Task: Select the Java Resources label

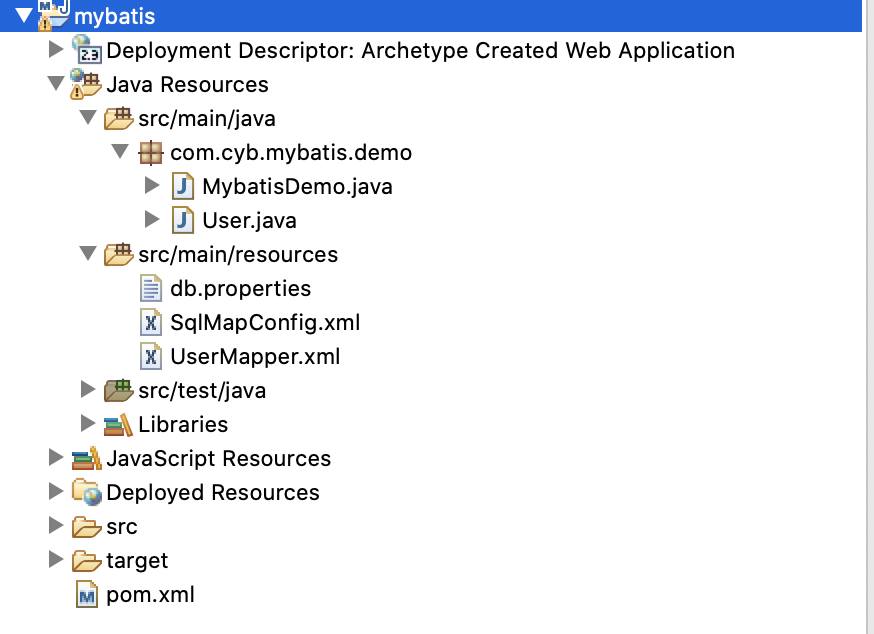Action: (187, 85)
